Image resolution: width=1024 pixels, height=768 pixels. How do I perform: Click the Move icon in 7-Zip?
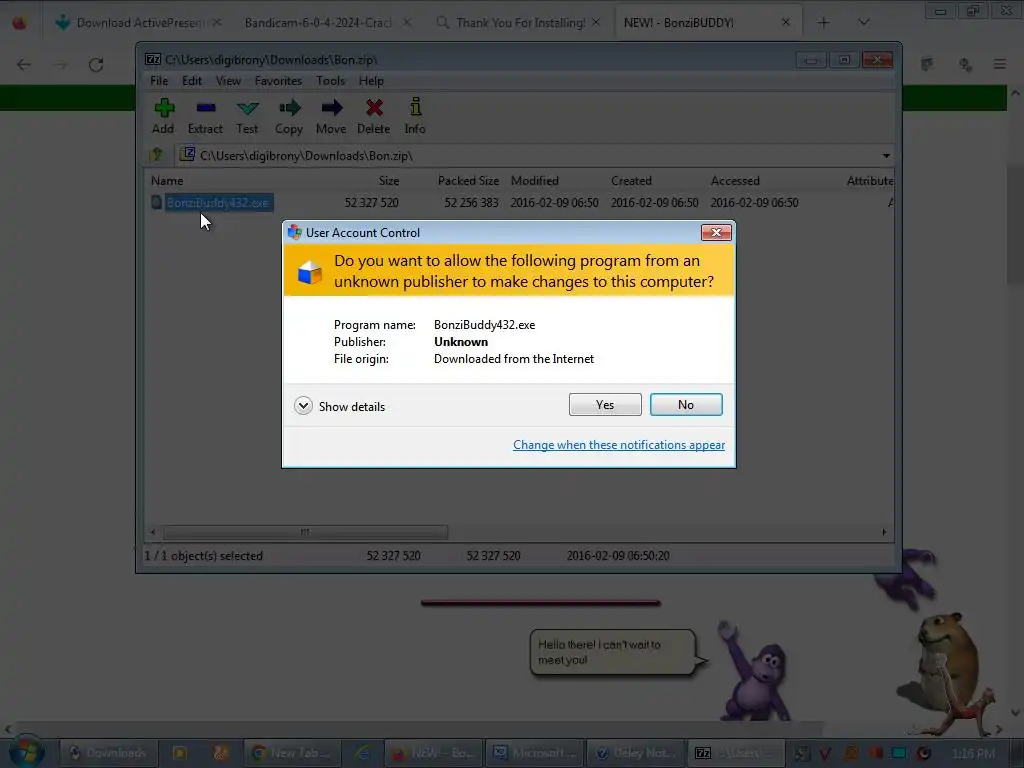[331, 116]
